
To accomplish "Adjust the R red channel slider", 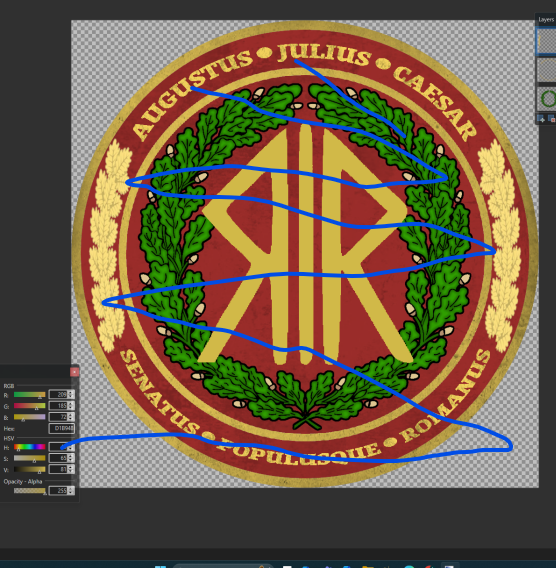I will tap(30, 394).
